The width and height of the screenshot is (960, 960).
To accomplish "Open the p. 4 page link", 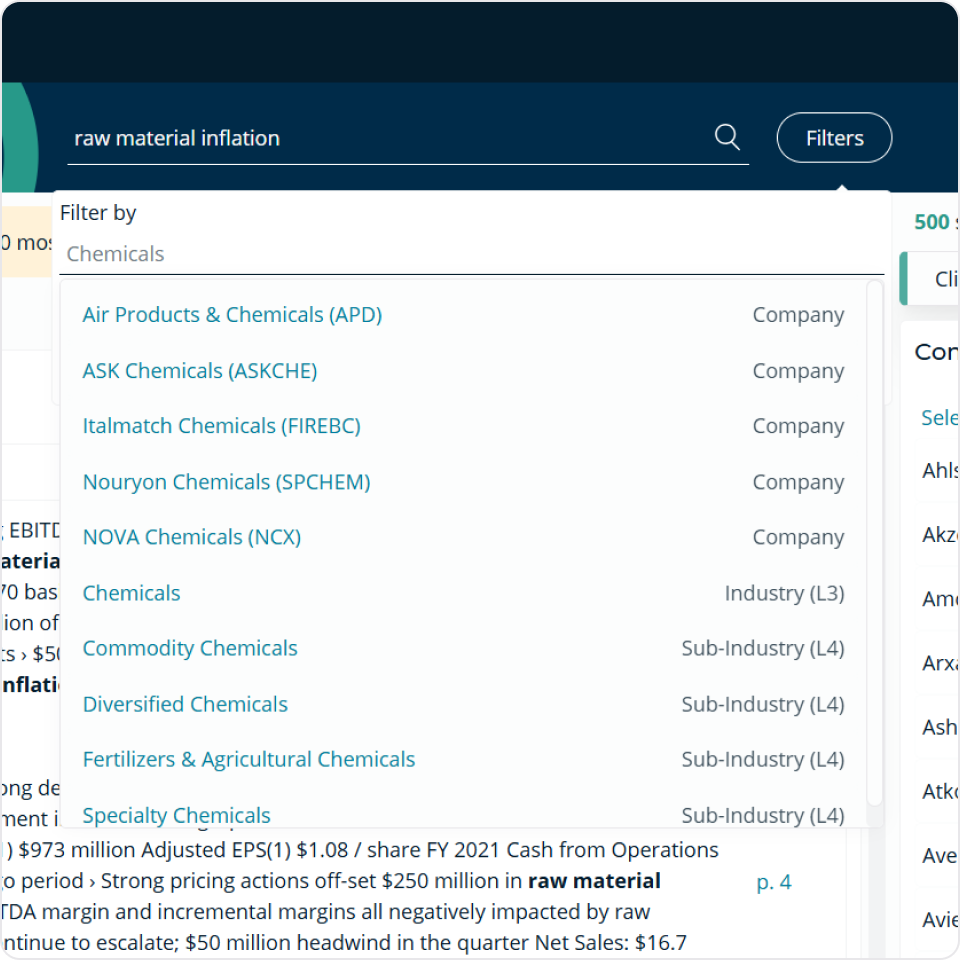I will [x=774, y=882].
